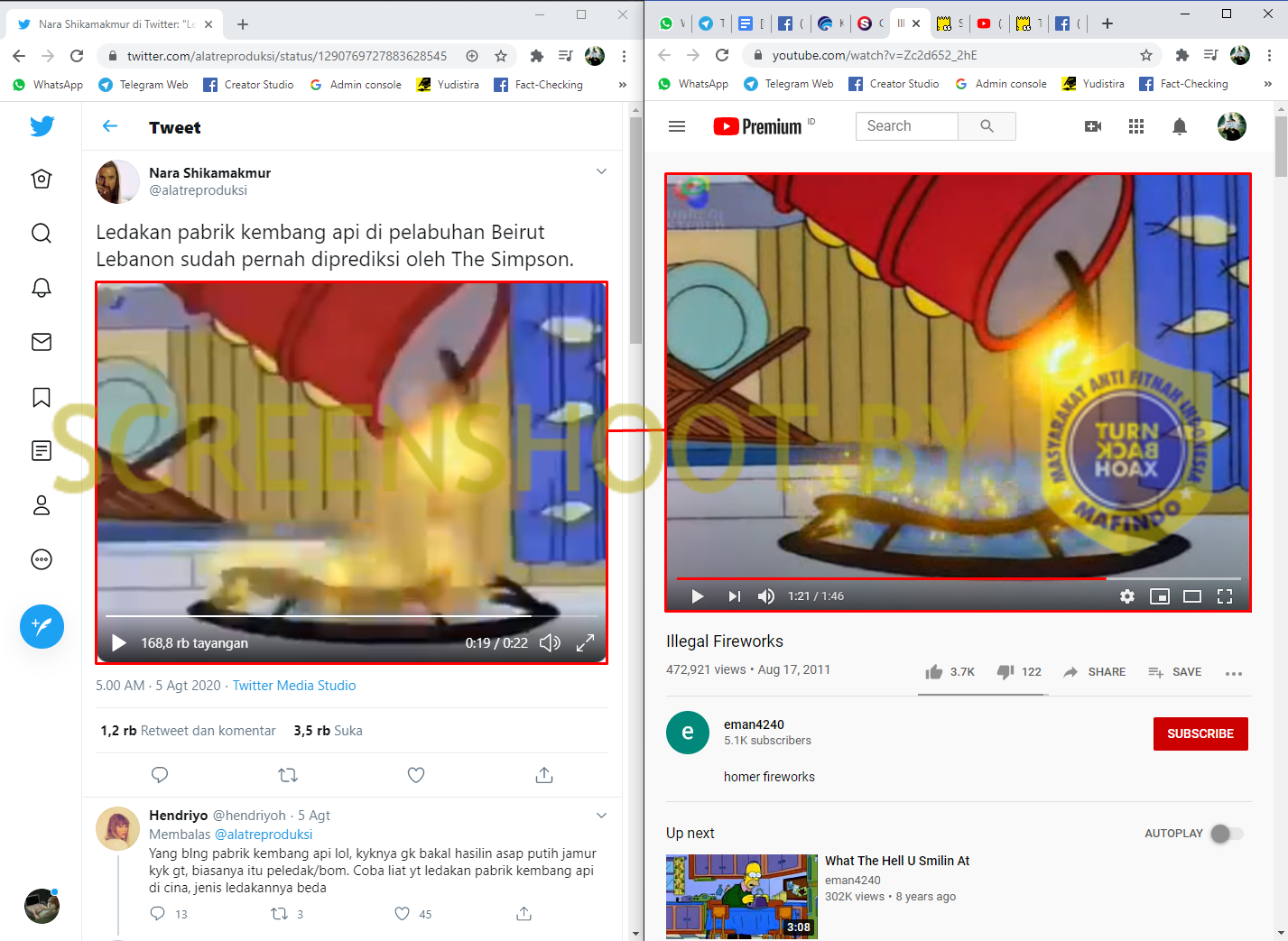Image resolution: width=1288 pixels, height=941 pixels.
Task: Expand Twitter video to fullscreen
Action: coord(585,643)
